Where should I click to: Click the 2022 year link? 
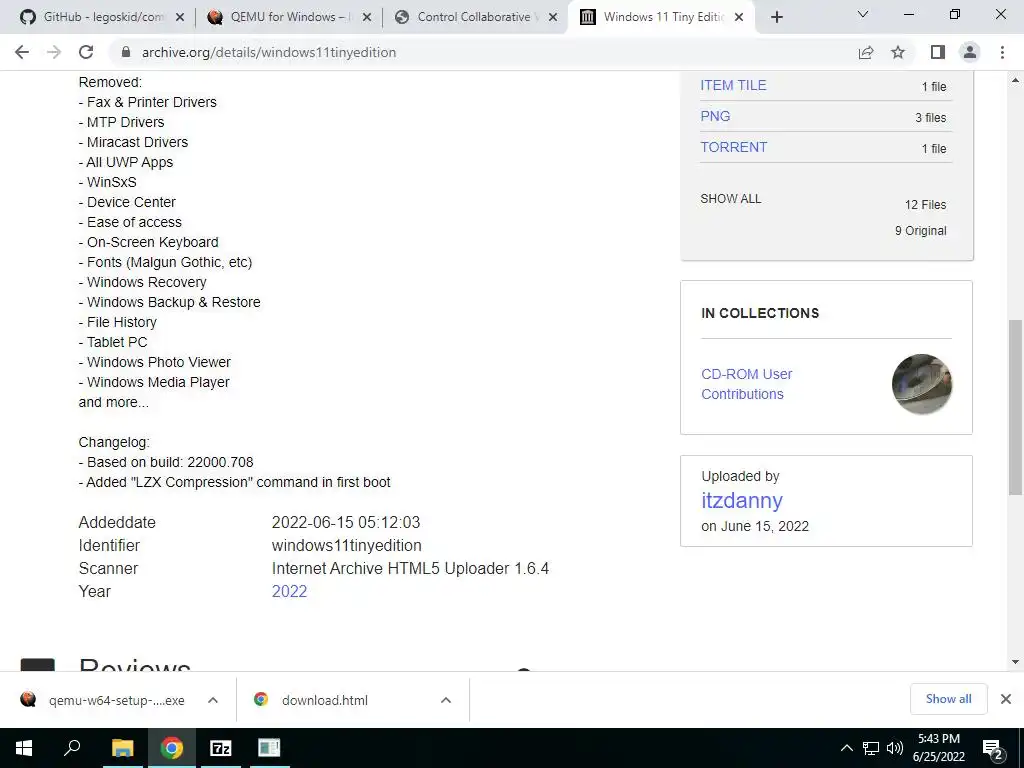pyautogui.click(x=289, y=591)
